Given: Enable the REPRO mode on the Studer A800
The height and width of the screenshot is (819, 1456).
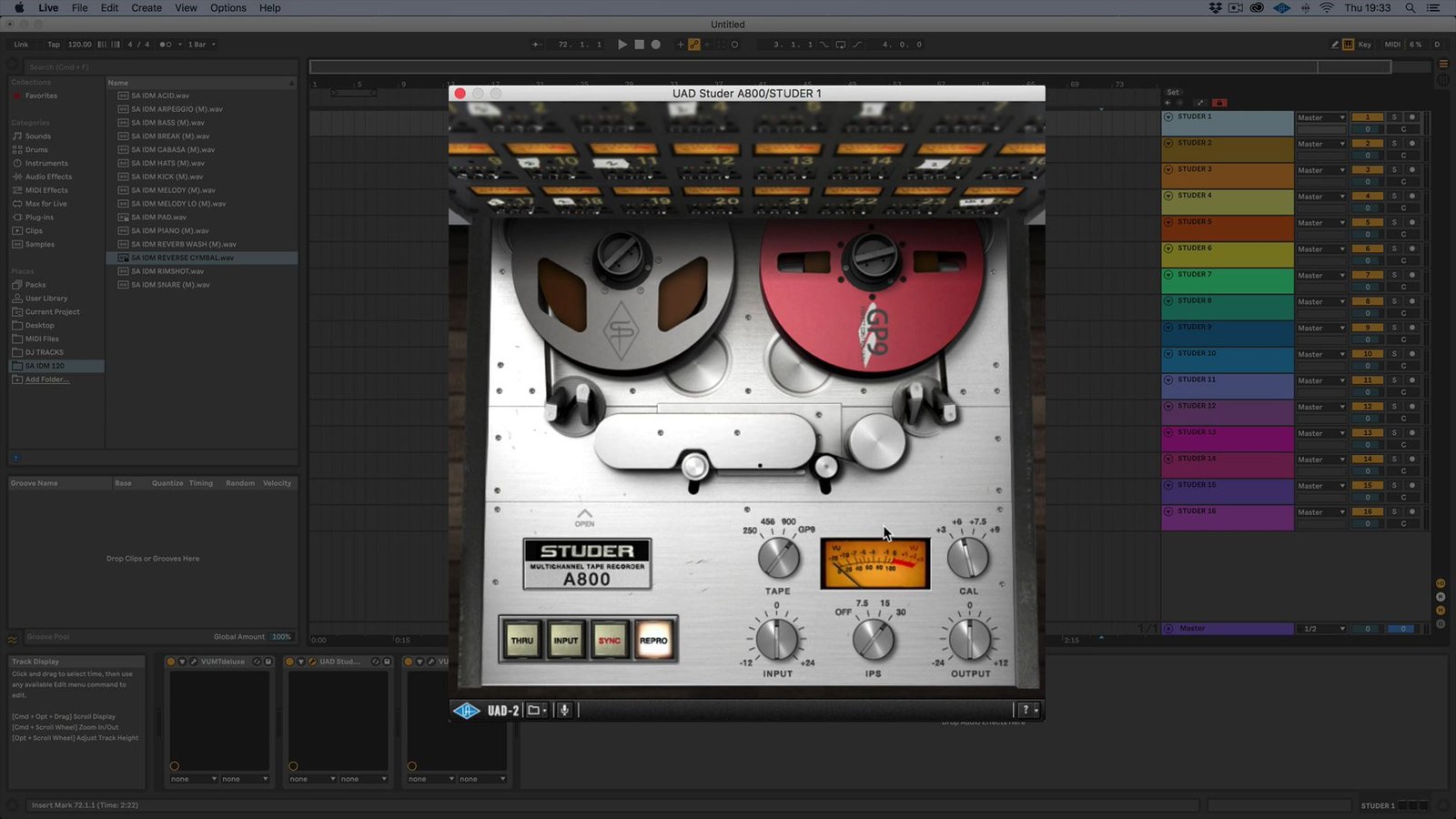Looking at the screenshot, I should pos(652,640).
